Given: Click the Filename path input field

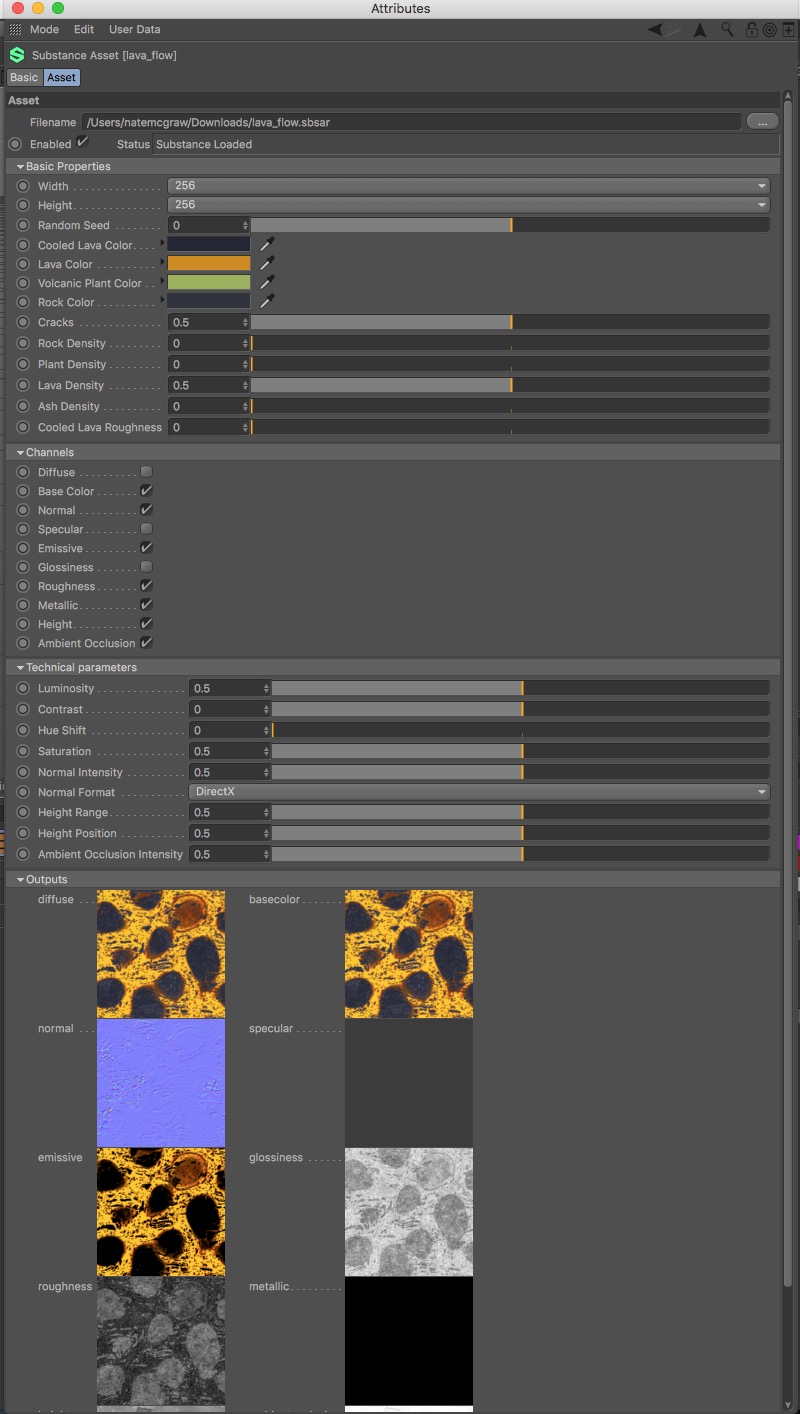Looking at the screenshot, I should point(412,122).
